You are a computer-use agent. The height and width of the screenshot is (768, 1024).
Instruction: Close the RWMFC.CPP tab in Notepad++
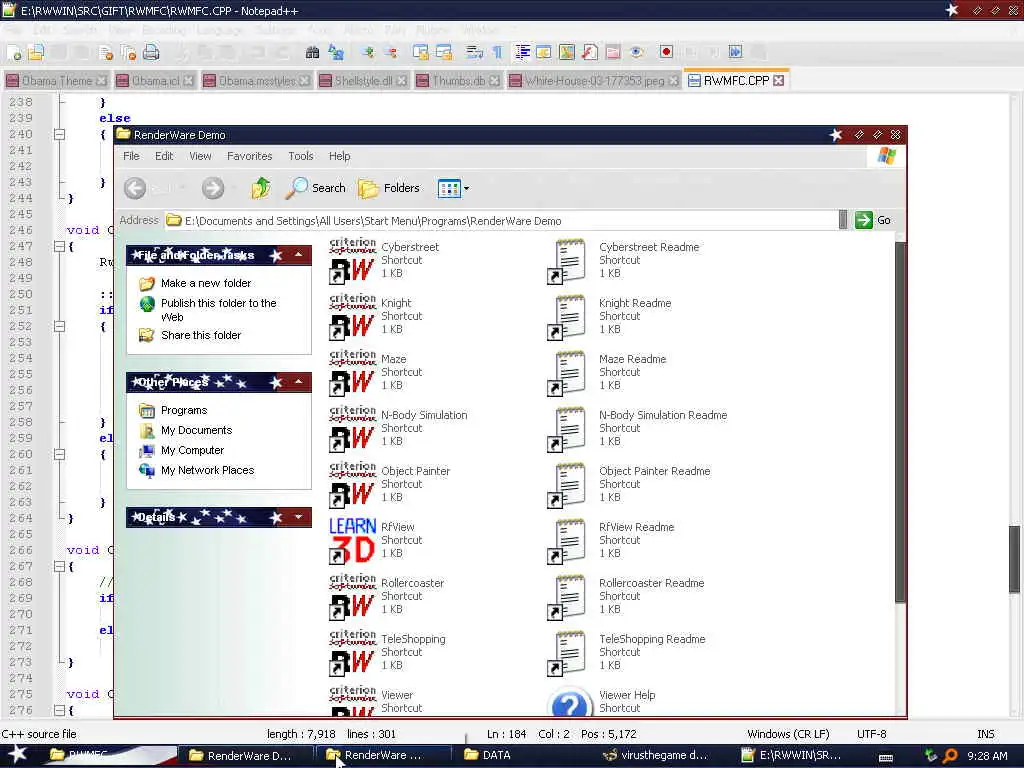click(x=778, y=80)
